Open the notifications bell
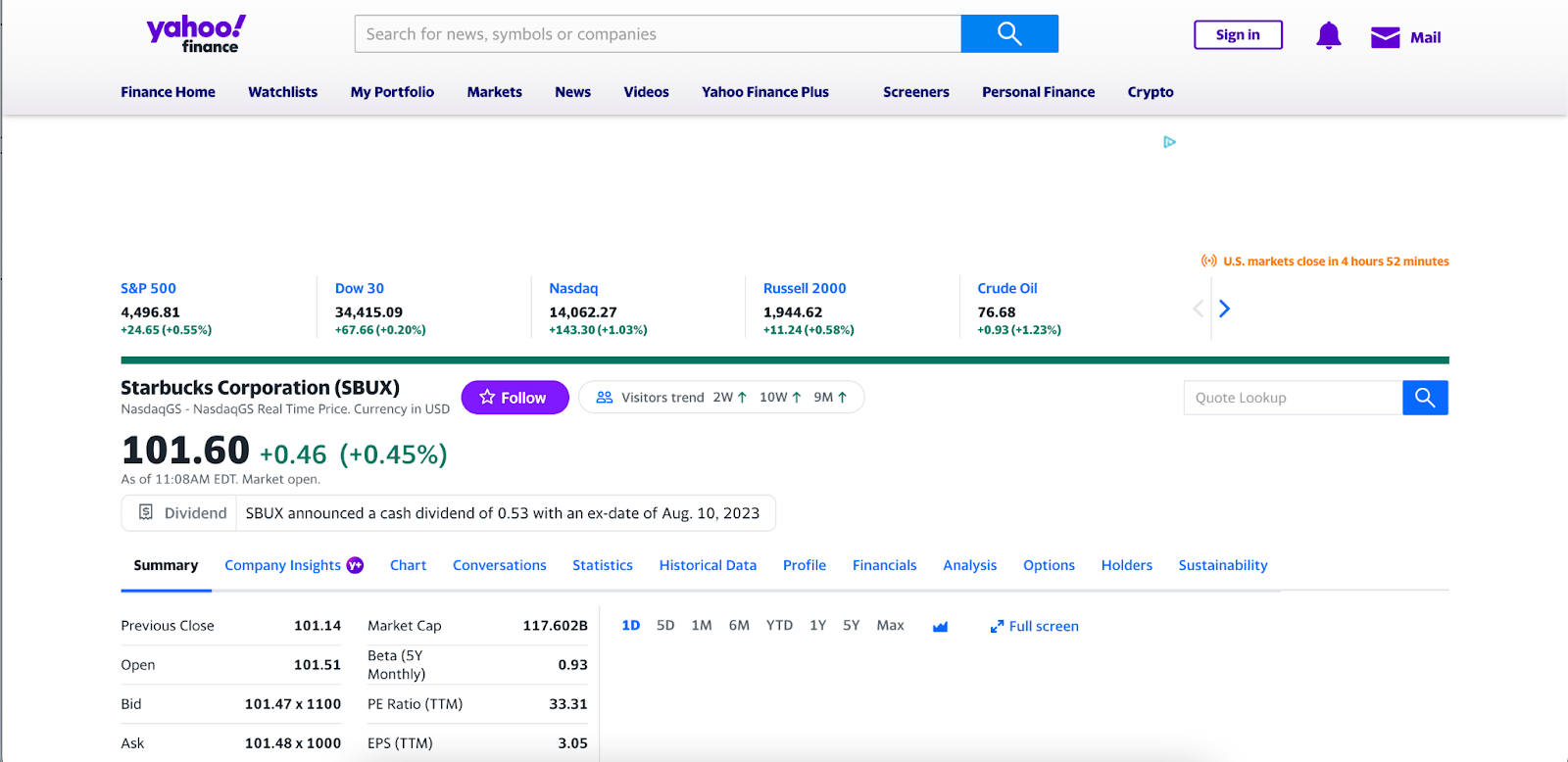 [x=1328, y=36]
